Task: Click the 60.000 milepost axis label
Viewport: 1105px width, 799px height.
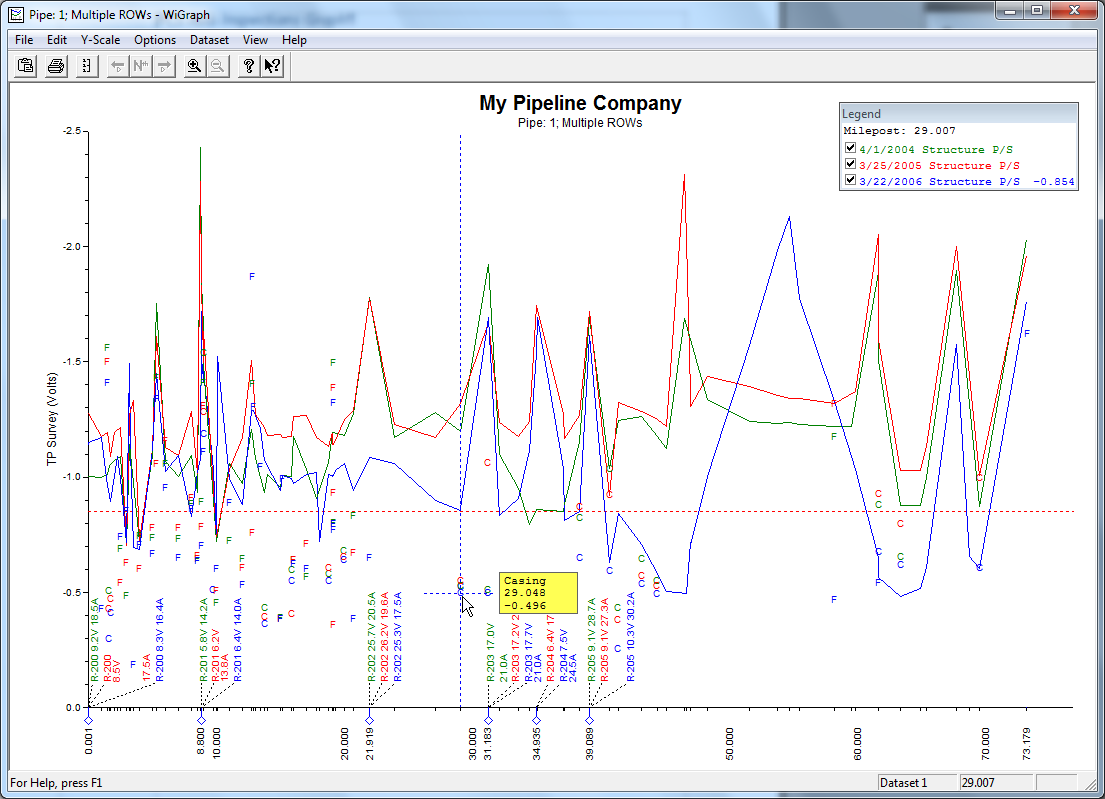Action: (857, 743)
